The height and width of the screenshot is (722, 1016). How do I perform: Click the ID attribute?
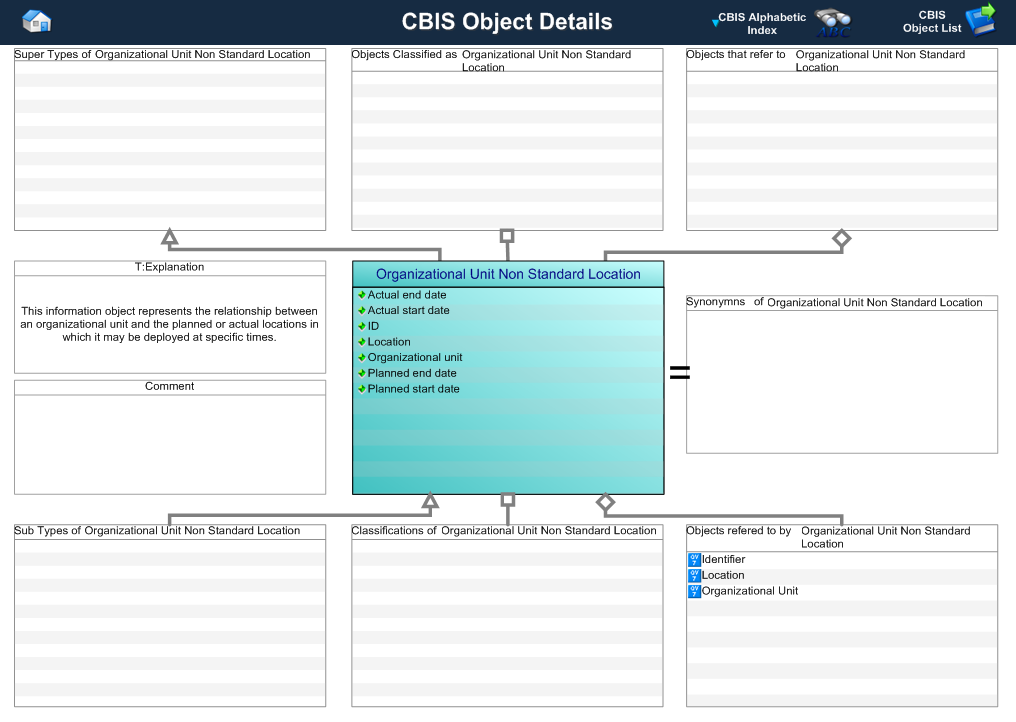(373, 326)
